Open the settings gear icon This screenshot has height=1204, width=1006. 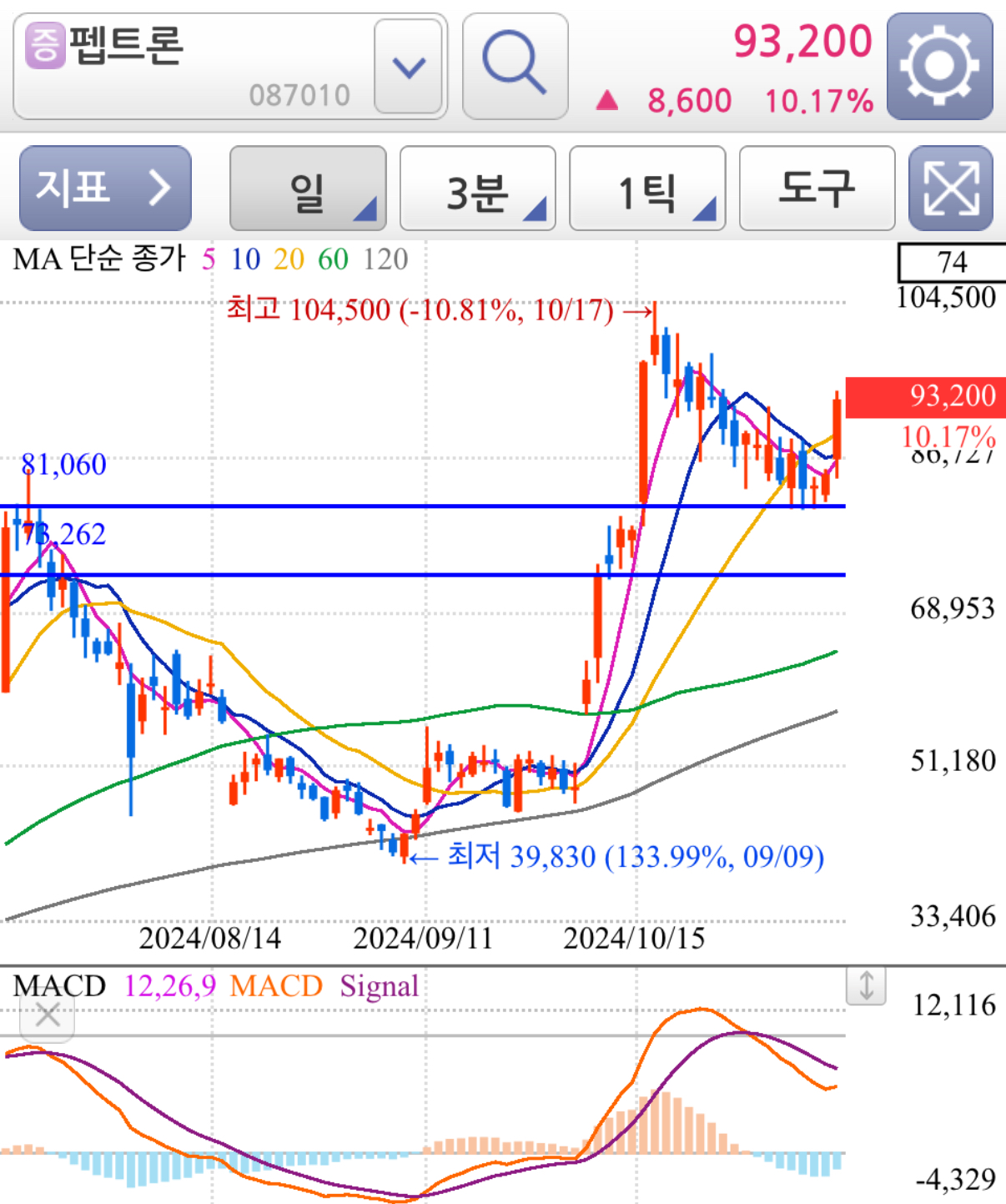(x=939, y=67)
